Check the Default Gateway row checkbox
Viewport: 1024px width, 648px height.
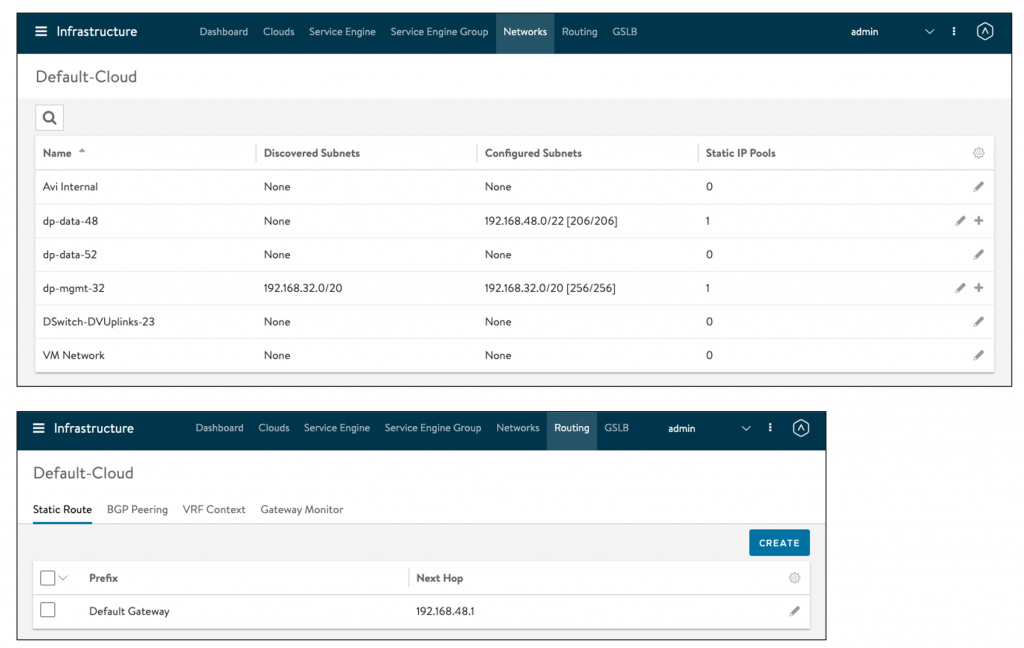pos(48,610)
